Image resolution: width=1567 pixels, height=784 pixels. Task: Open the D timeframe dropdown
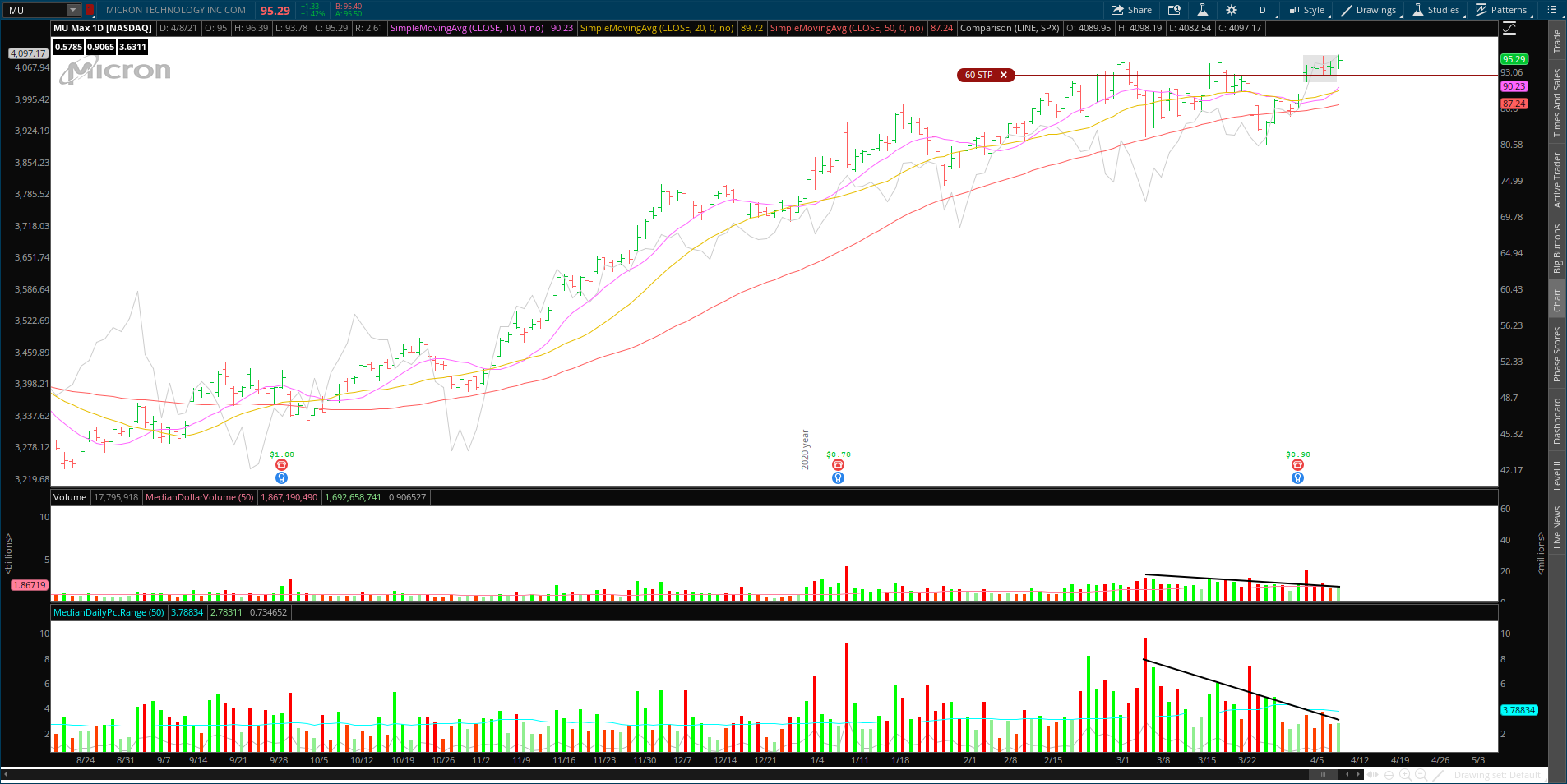(x=1263, y=10)
